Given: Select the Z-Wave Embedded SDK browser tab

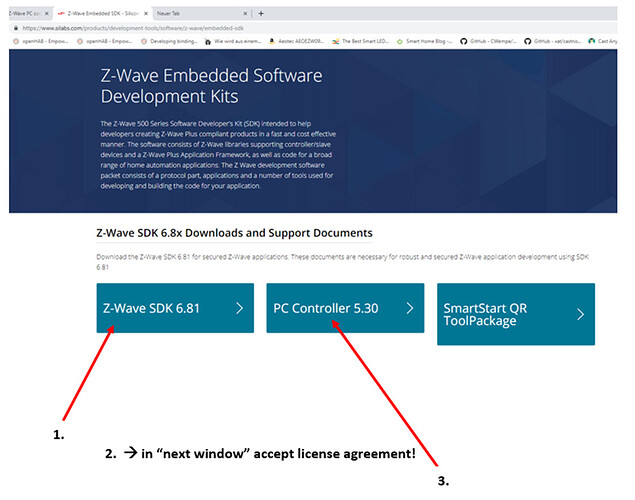Looking at the screenshot, I should [x=103, y=13].
